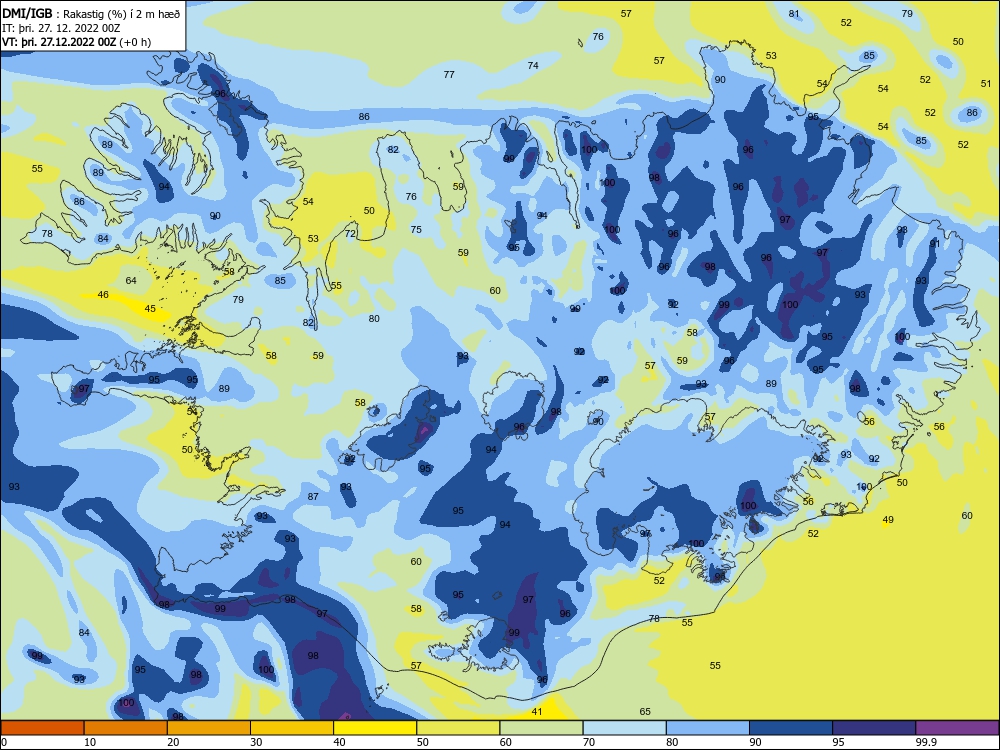
Task: Click the humidity value 65 on the map
Action: coord(645,712)
